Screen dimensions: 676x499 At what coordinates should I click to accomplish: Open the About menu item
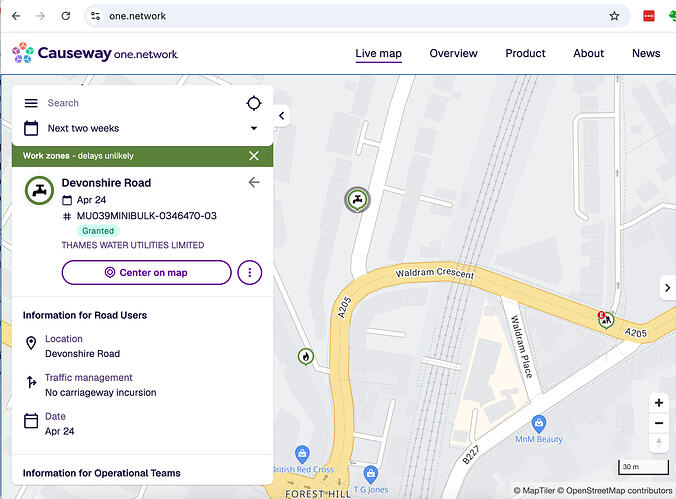coord(588,53)
